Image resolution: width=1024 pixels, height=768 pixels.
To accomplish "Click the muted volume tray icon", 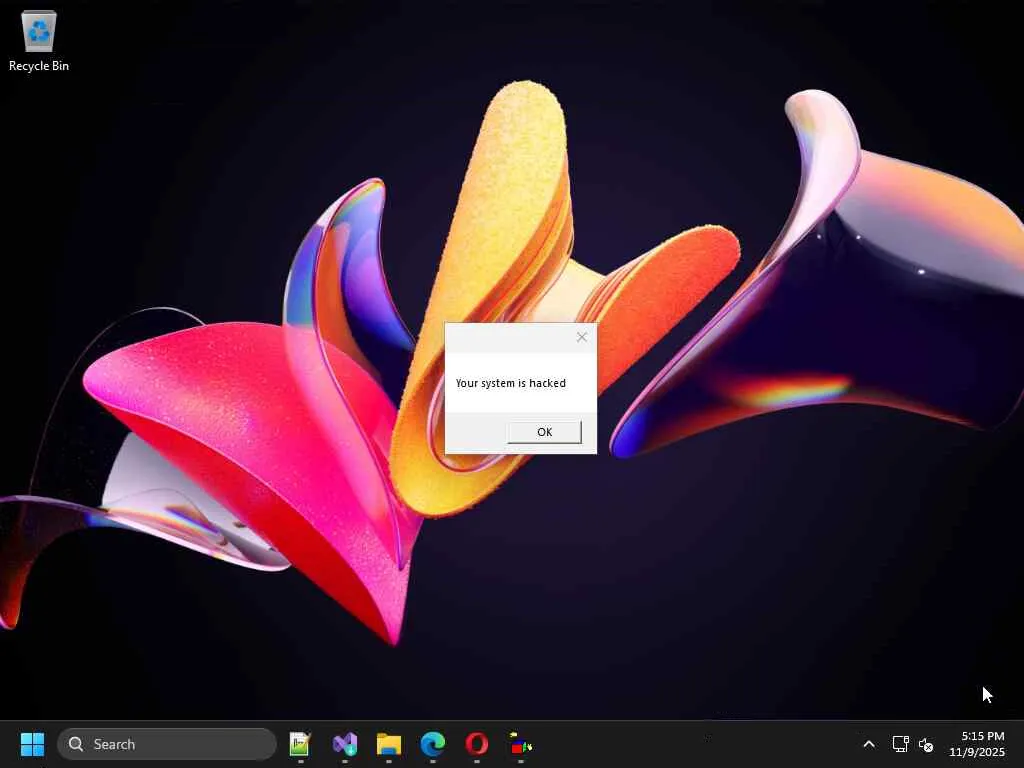I will [926, 744].
